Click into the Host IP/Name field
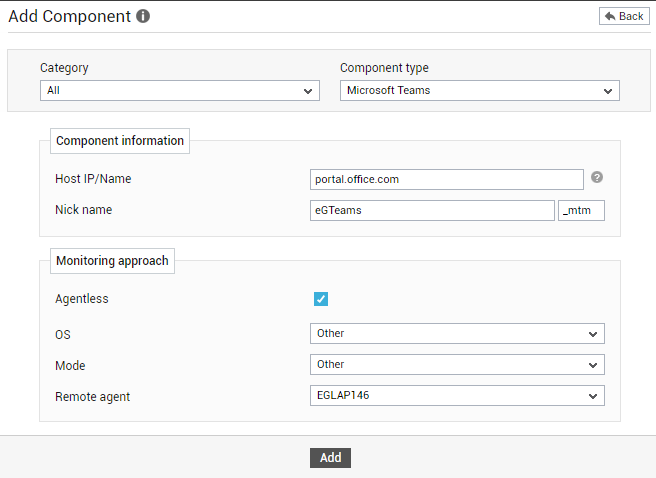 point(447,179)
